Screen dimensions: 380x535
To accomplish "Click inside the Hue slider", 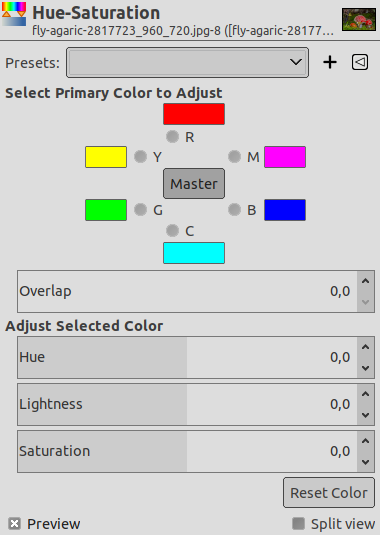I will 187,357.
